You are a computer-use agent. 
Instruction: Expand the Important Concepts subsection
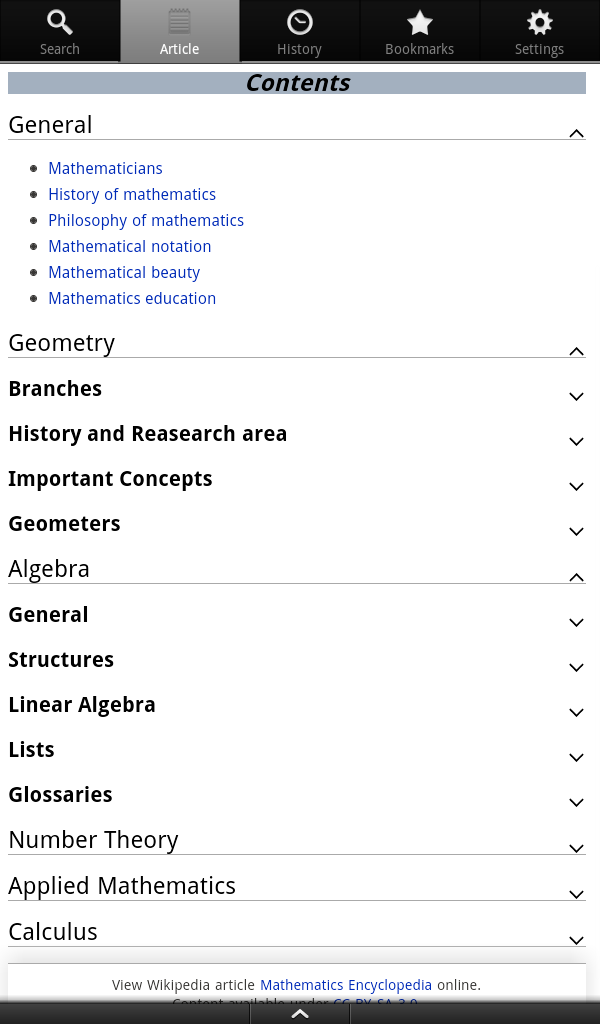tap(576, 486)
